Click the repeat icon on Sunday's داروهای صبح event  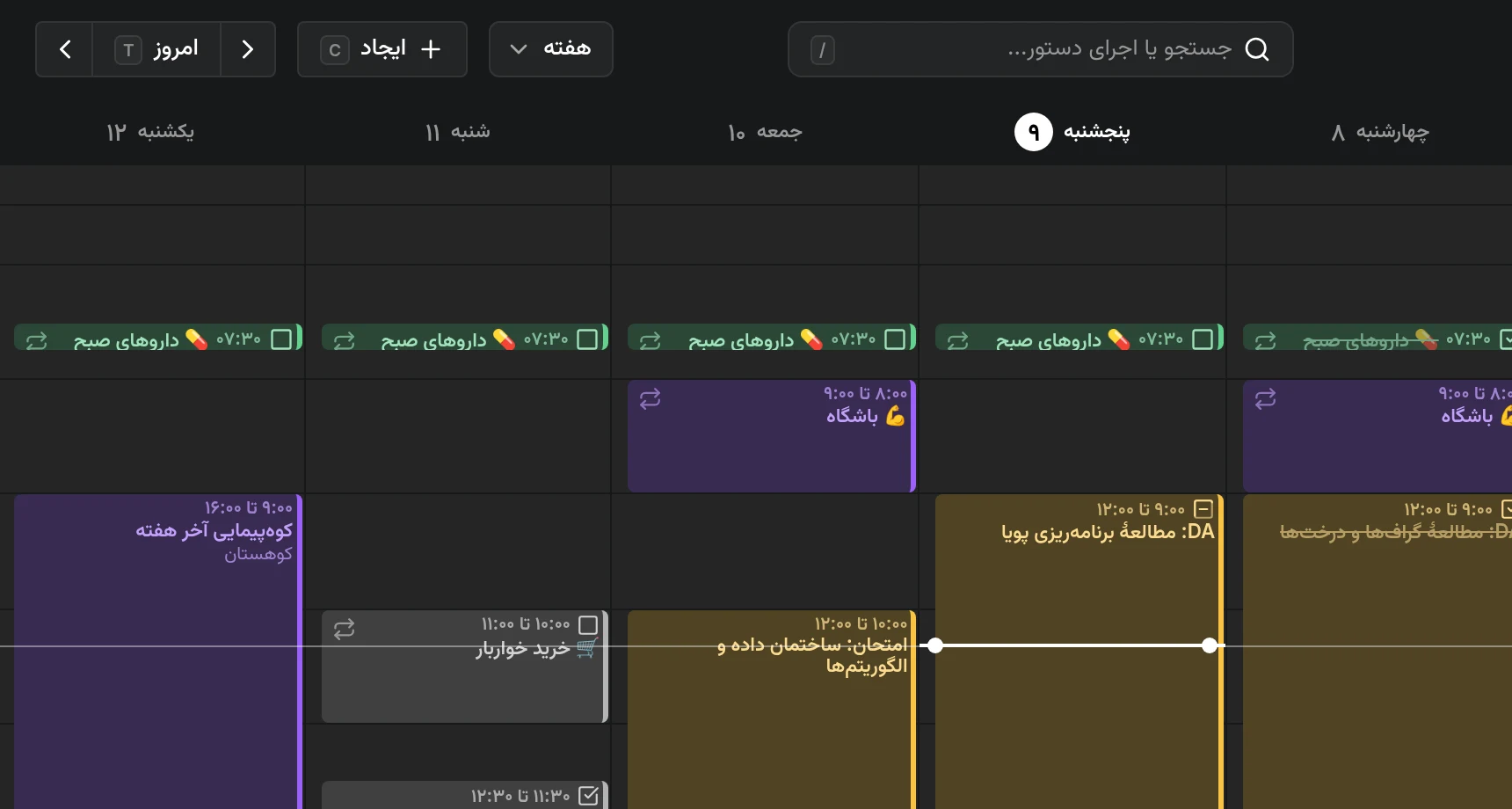coord(37,340)
